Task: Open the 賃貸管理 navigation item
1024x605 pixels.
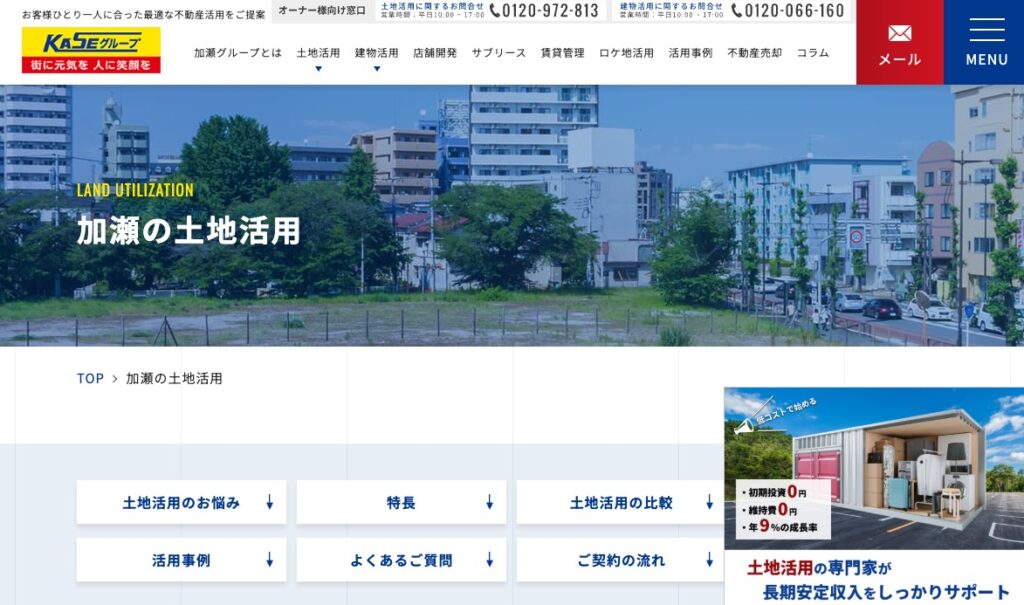Action: point(562,53)
